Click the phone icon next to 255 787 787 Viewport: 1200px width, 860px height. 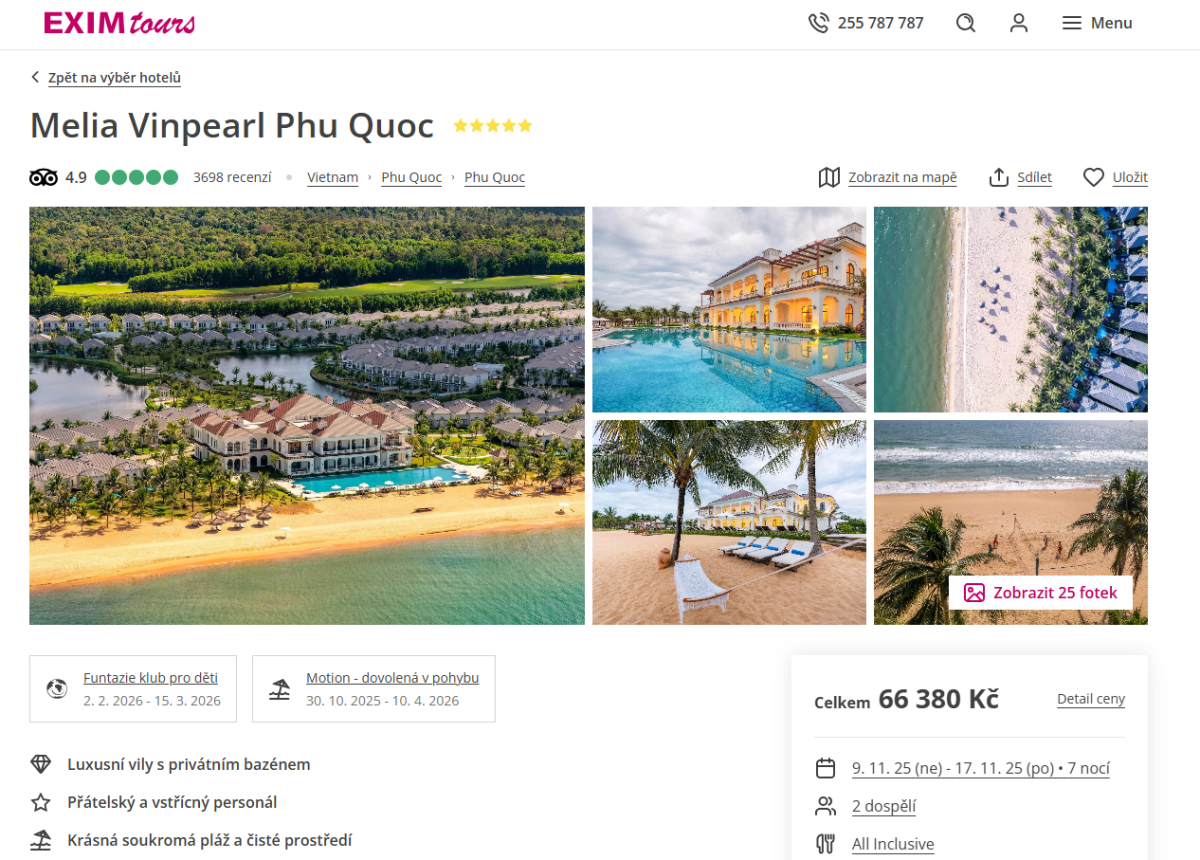pos(818,23)
